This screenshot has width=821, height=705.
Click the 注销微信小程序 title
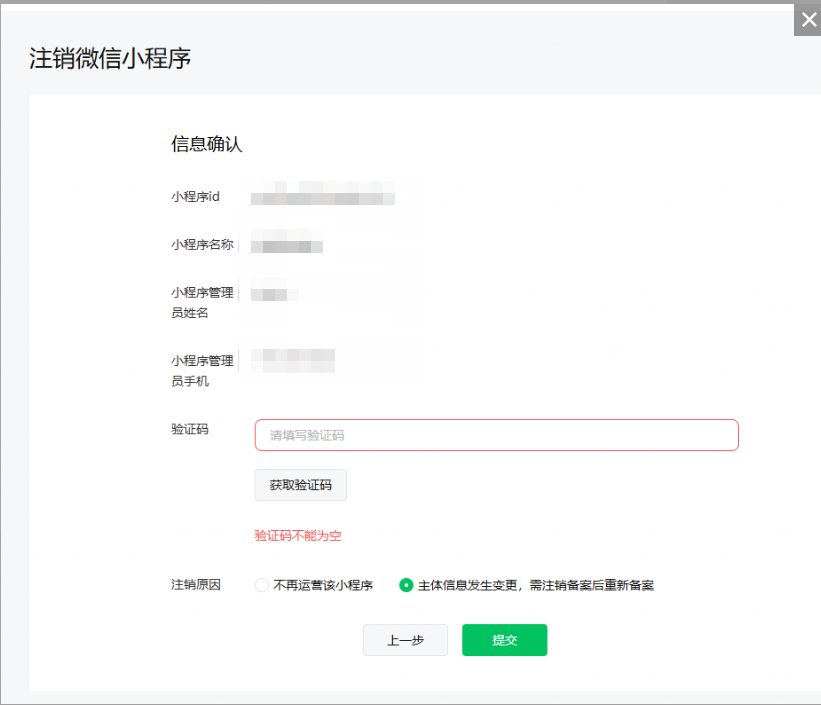click(110, 58)
